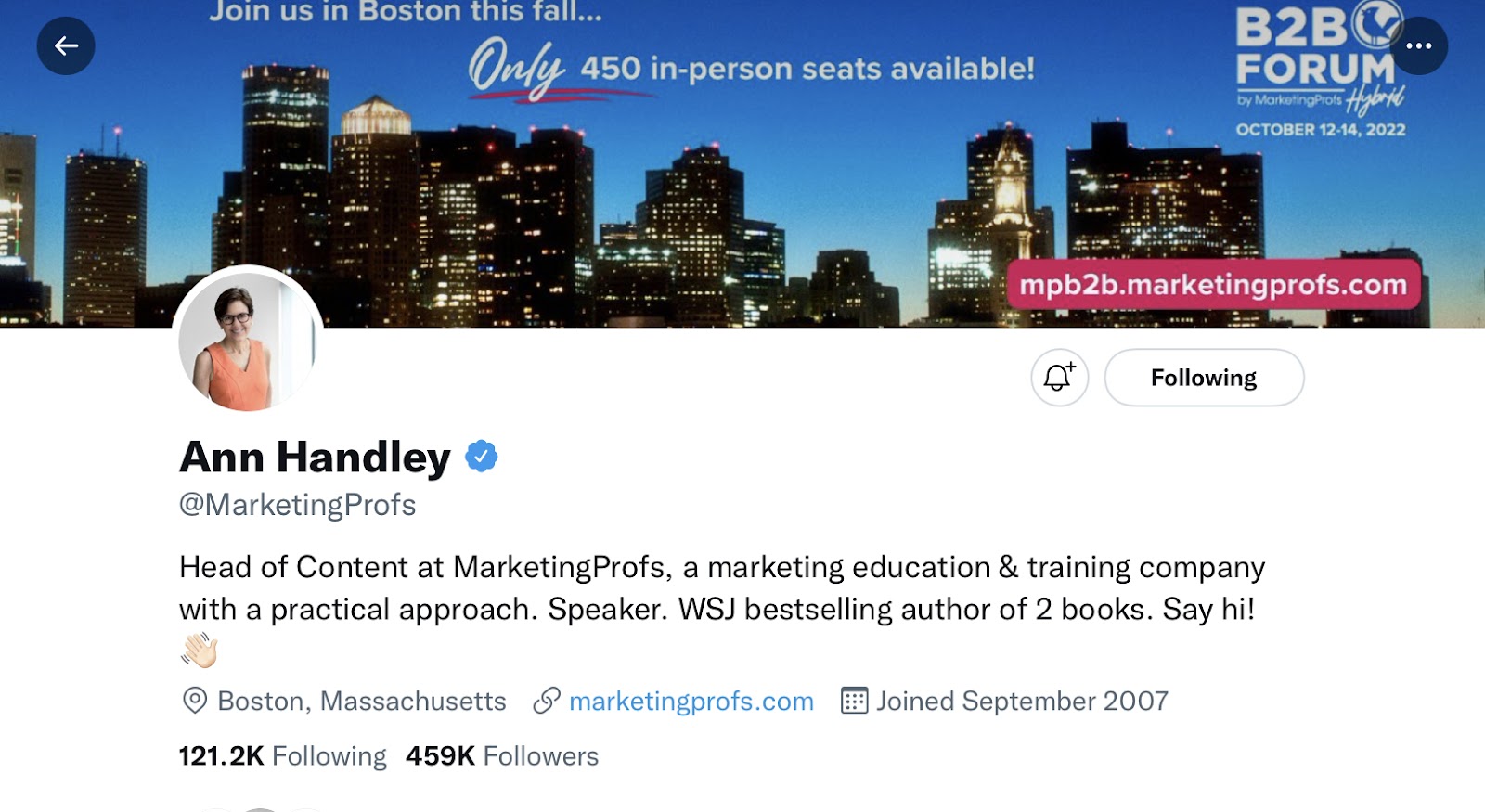View the 459K Followers list
The width and height of the screenshot is (1485, 812).
point(501,756)
